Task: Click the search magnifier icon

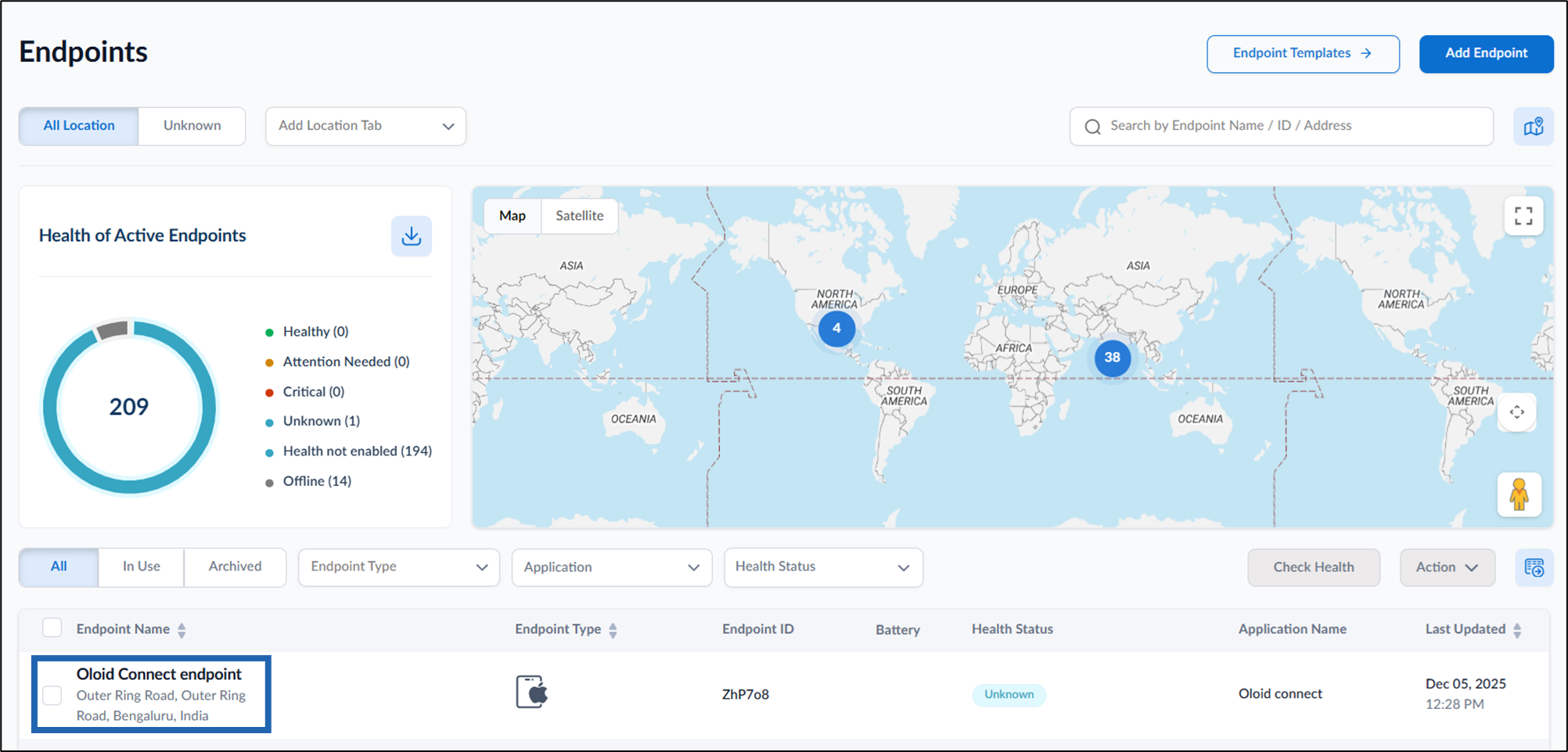Action: (x=1093, y=127)
